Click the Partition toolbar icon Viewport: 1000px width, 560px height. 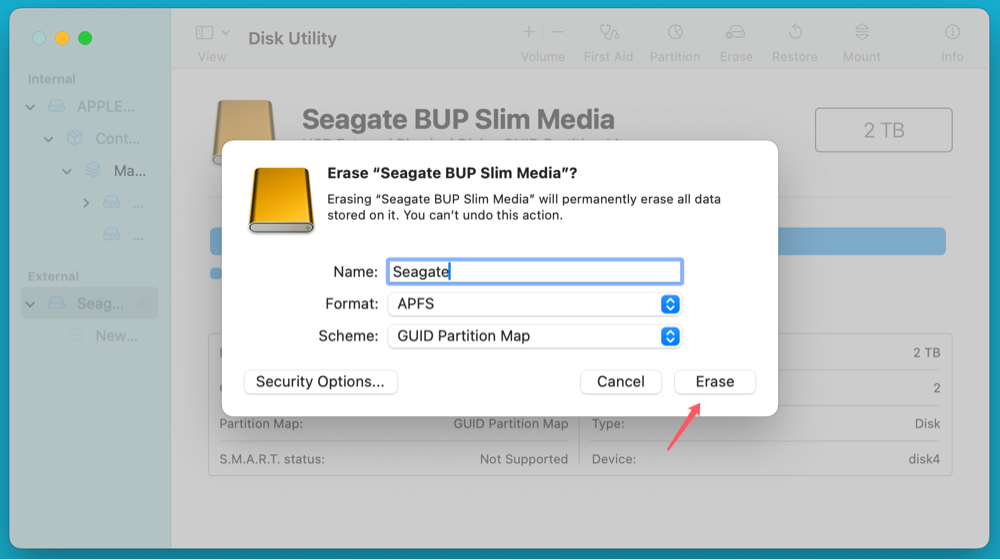(675, 32)
